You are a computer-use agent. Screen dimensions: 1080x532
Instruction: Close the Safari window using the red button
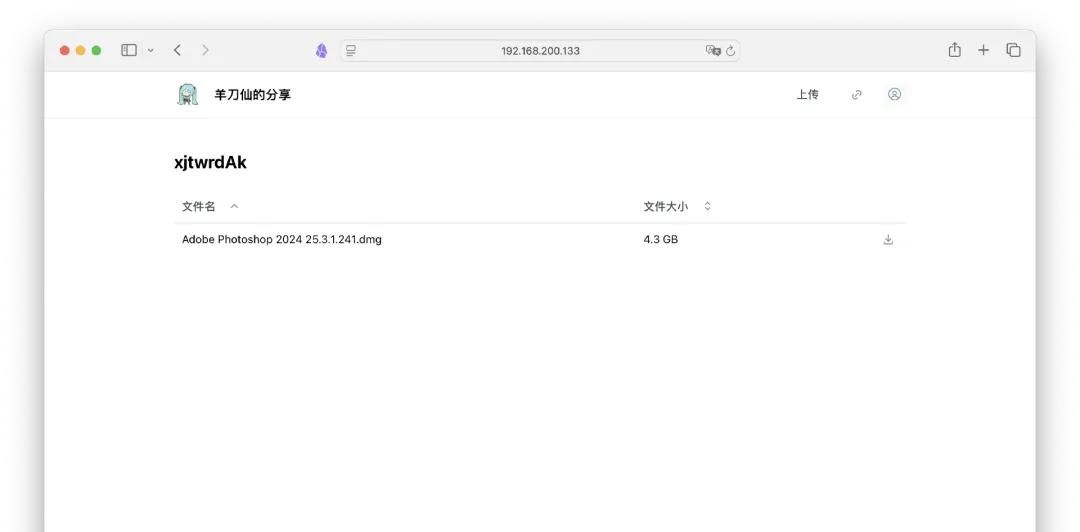(65, 50)
